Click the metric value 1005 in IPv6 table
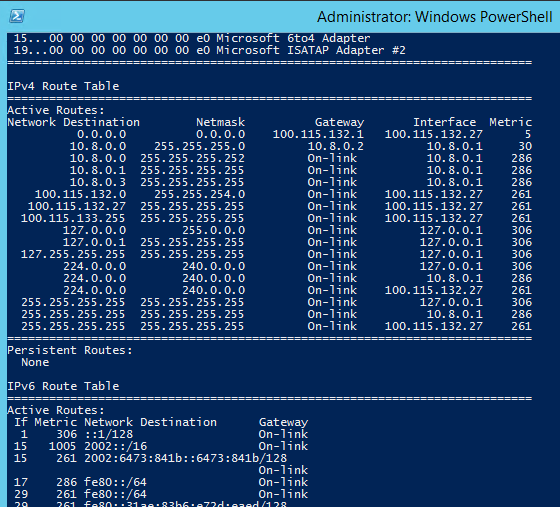560x507 pixels. pos(62,446)
